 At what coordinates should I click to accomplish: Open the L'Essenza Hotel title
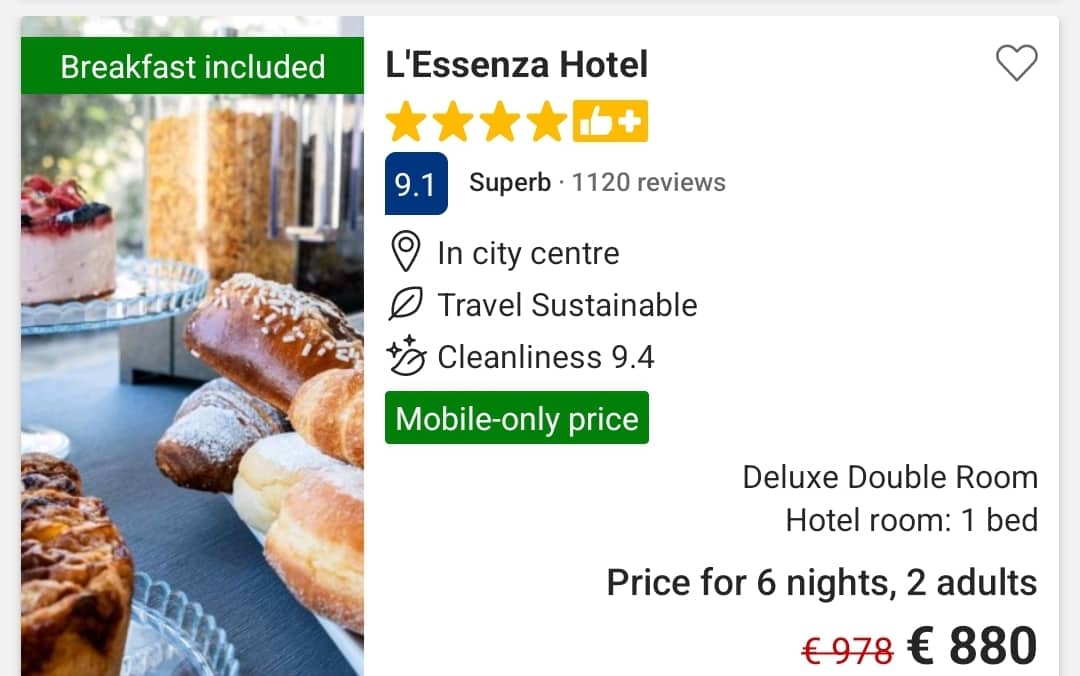(517, 65)
